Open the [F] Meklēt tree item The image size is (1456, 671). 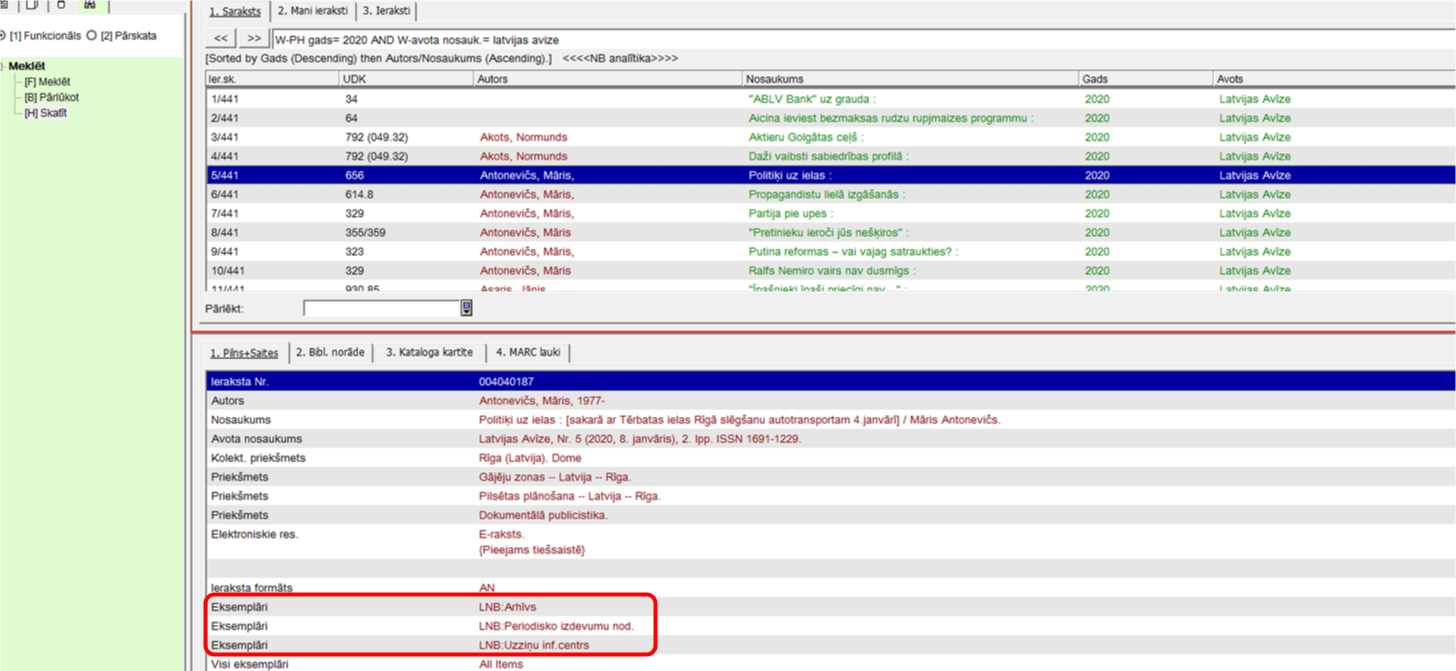(x=47, y=82)
